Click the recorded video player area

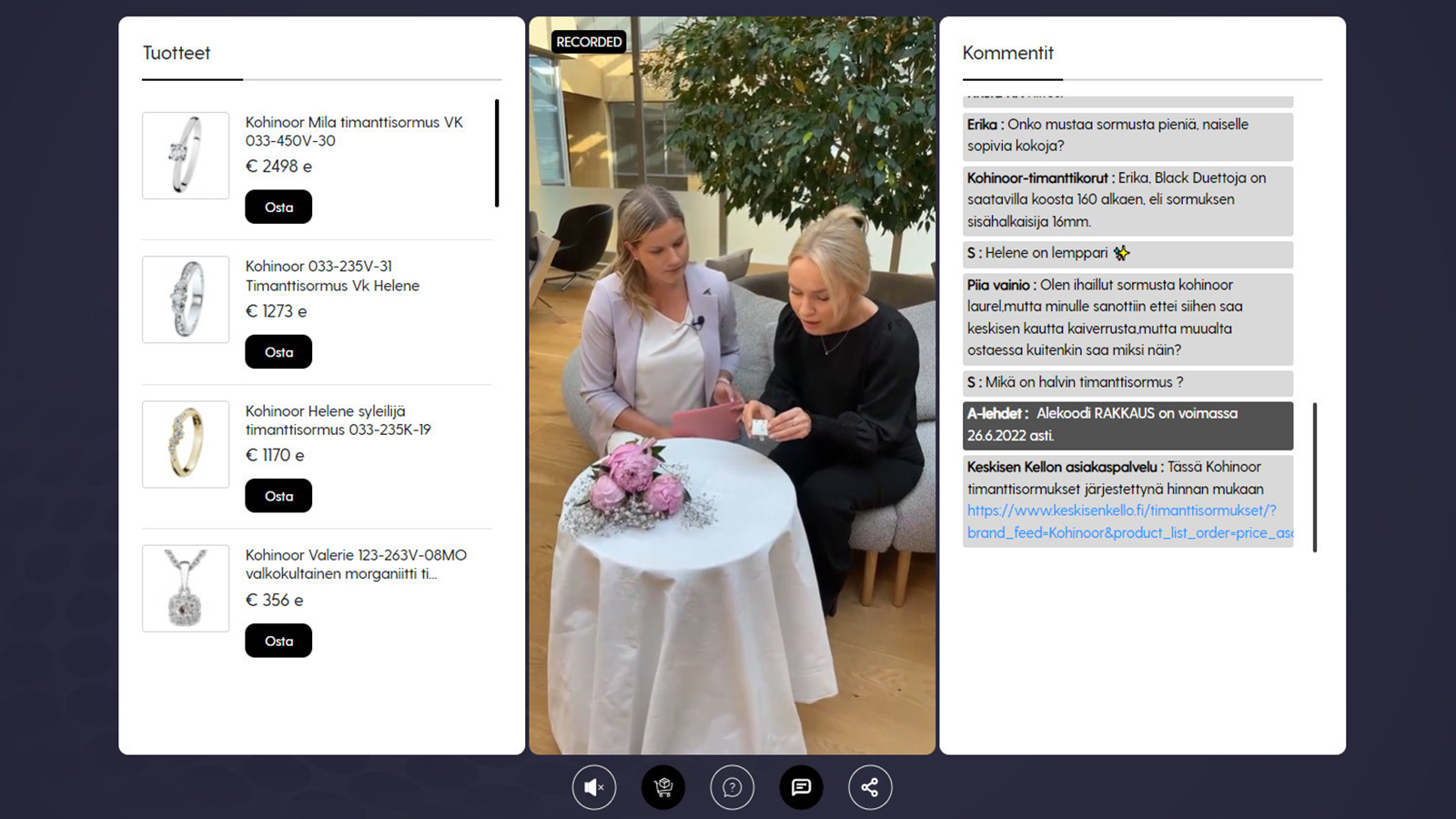pos(732,386)
